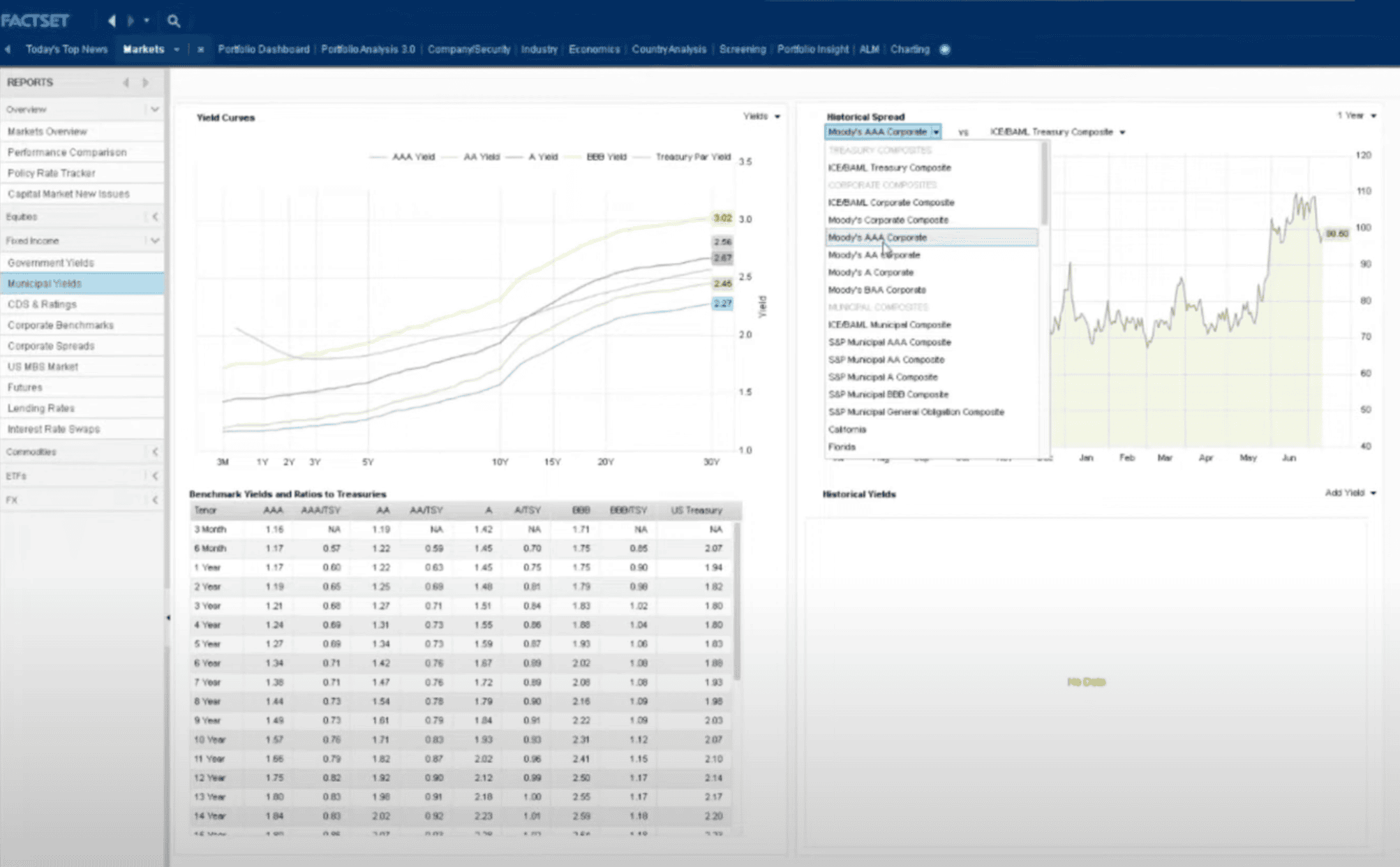1400x867 pixels.
Task: Close the Markets tab with the x
Action: pyautogui.click(x=200, y=50)
